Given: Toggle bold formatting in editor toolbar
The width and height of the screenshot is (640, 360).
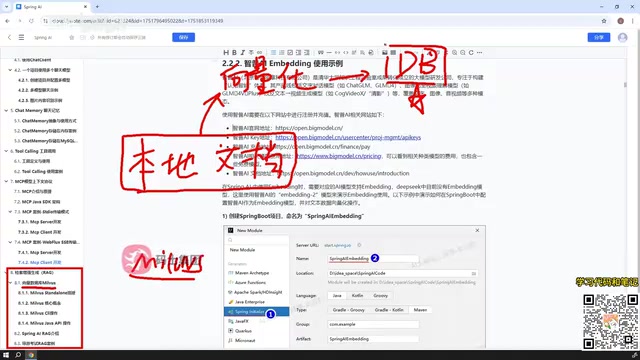Looking at the screenshot, I should [234, 53].
